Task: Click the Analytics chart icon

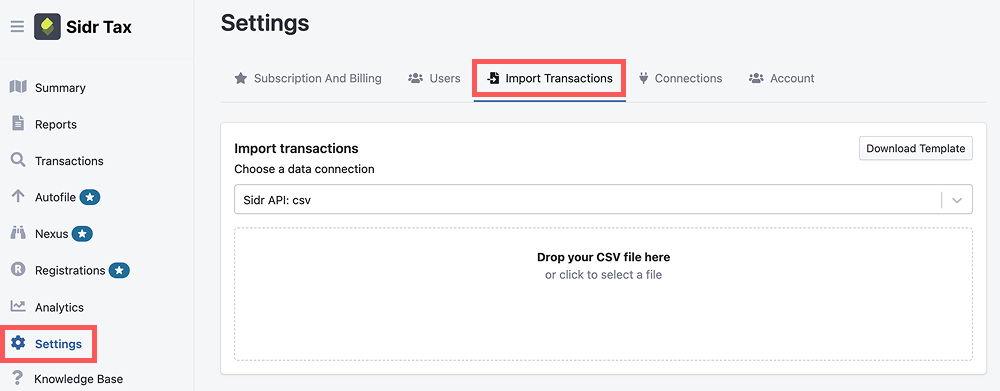Action: 18,306
